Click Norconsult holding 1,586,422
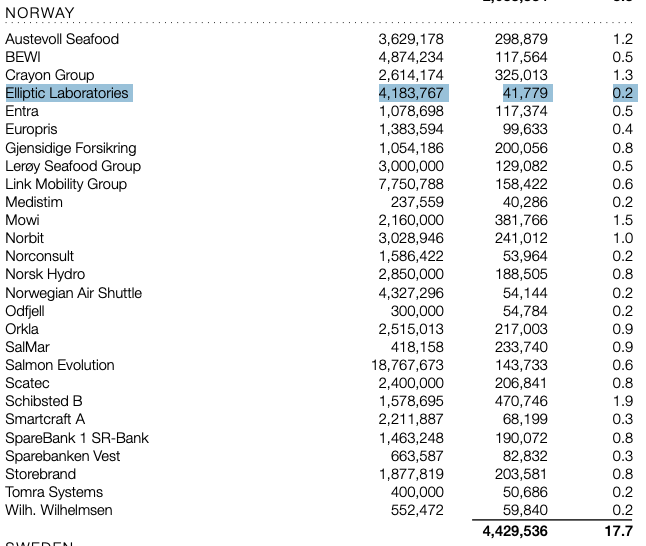The image size is (646, 546). pyautogui.click(x=411, y=256)
